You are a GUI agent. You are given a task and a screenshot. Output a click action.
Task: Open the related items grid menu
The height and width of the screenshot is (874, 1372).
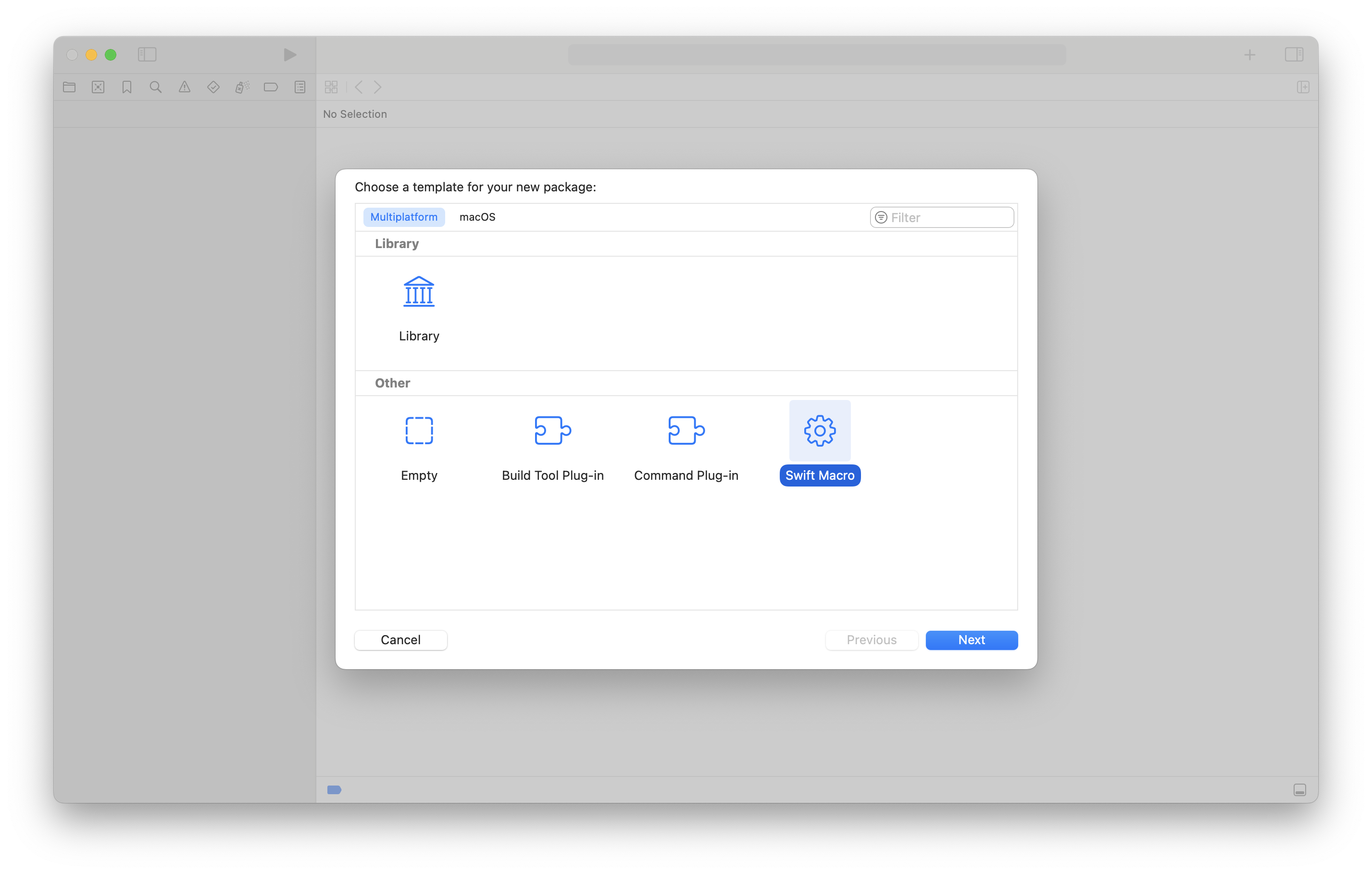click(331, 87)
